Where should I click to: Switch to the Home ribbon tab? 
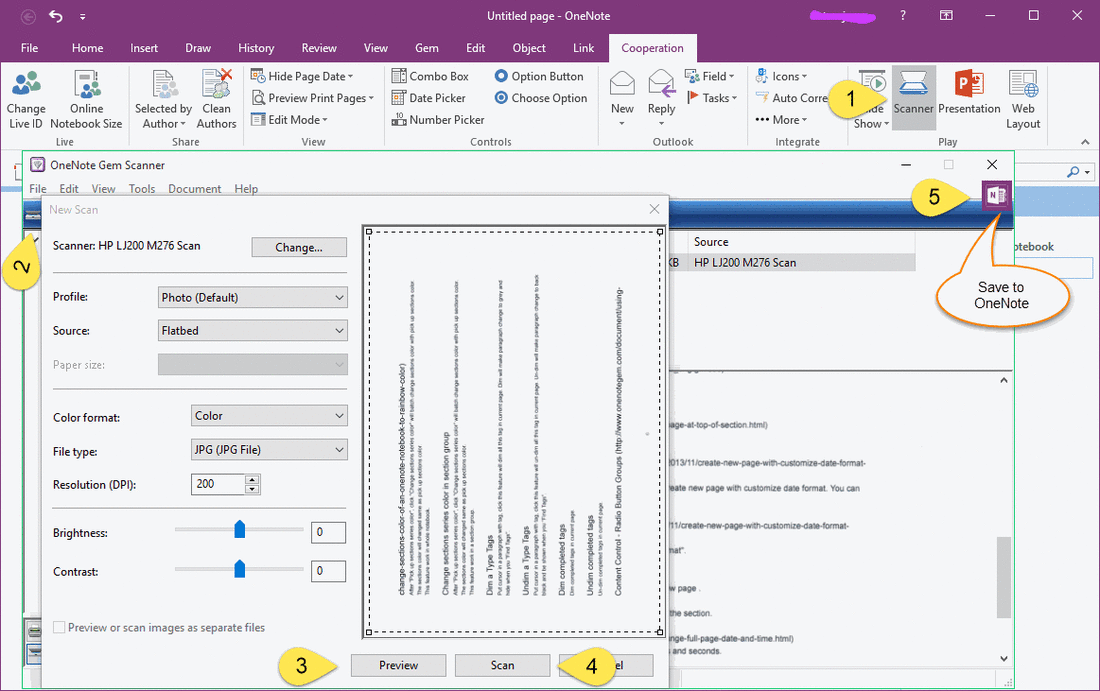pyautogui.click(x=88, y=48)
